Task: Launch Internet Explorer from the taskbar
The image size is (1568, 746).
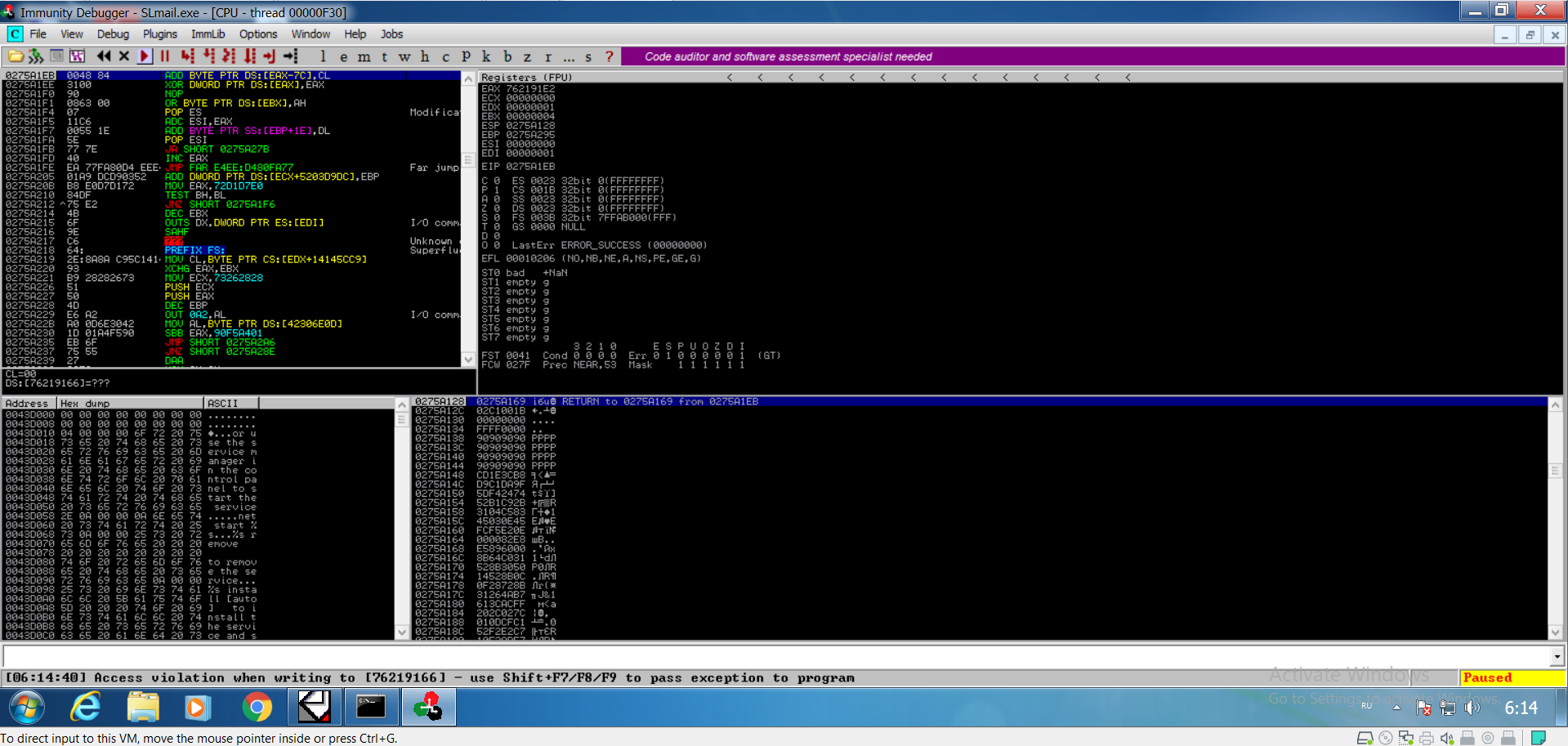Action: 86,708
